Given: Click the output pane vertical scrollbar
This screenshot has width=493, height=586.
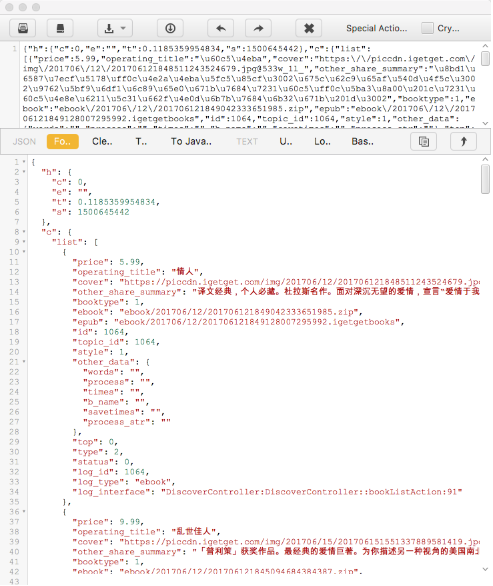Looking at the screenshot, I should 485,180.
